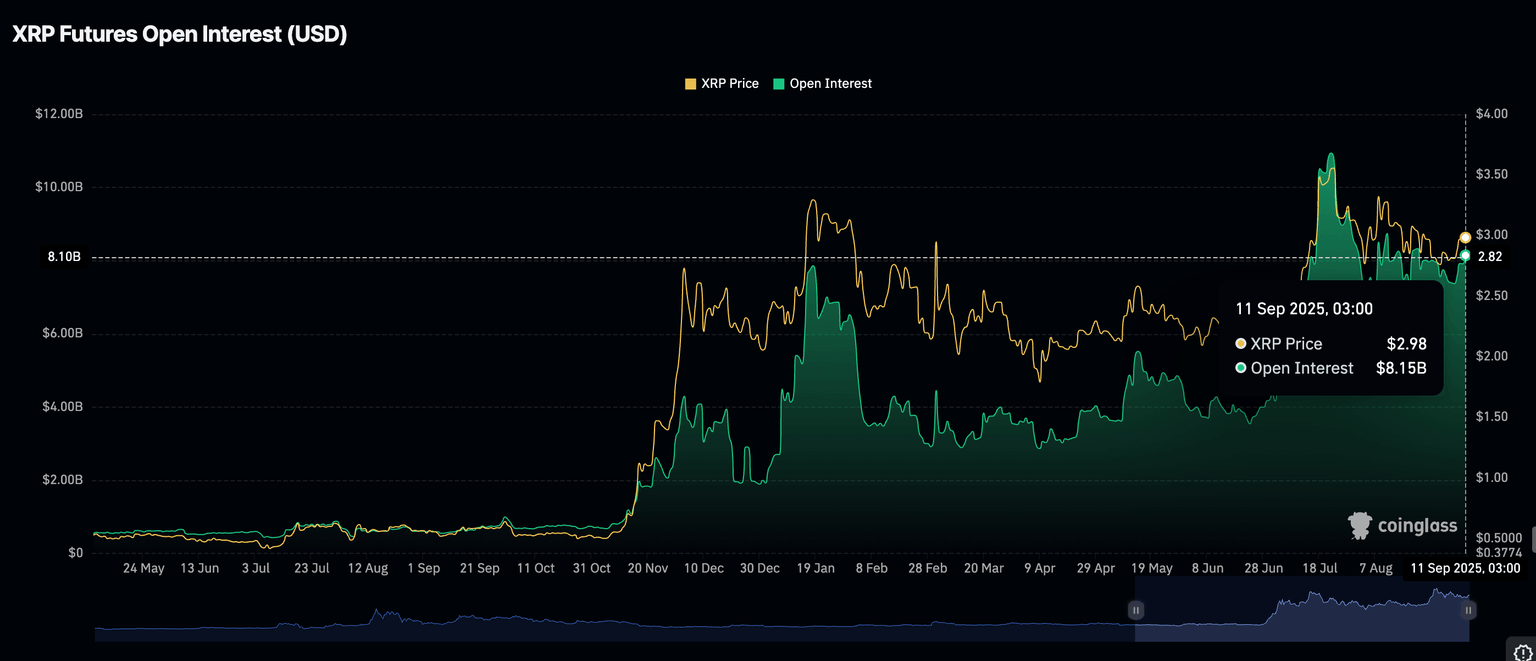Click the 20 Nov label on time axis

648,568
